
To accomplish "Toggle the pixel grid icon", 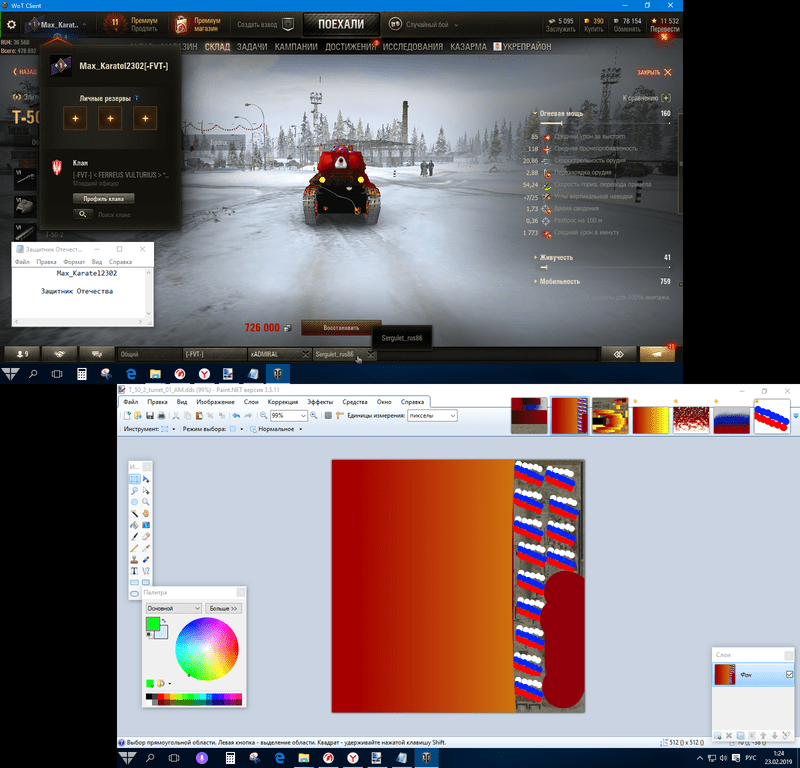I will 329,416.
